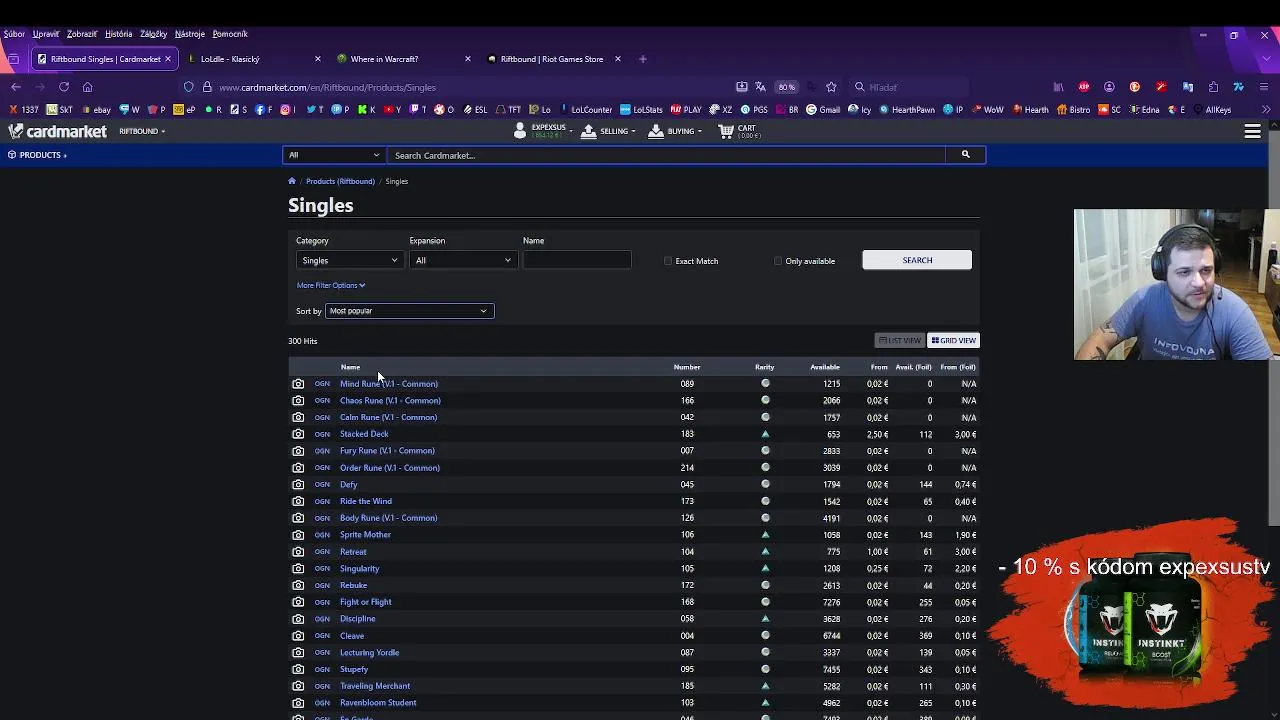
Task: Open Products (Riftbound) breadcrumb link
Action: 340,181
